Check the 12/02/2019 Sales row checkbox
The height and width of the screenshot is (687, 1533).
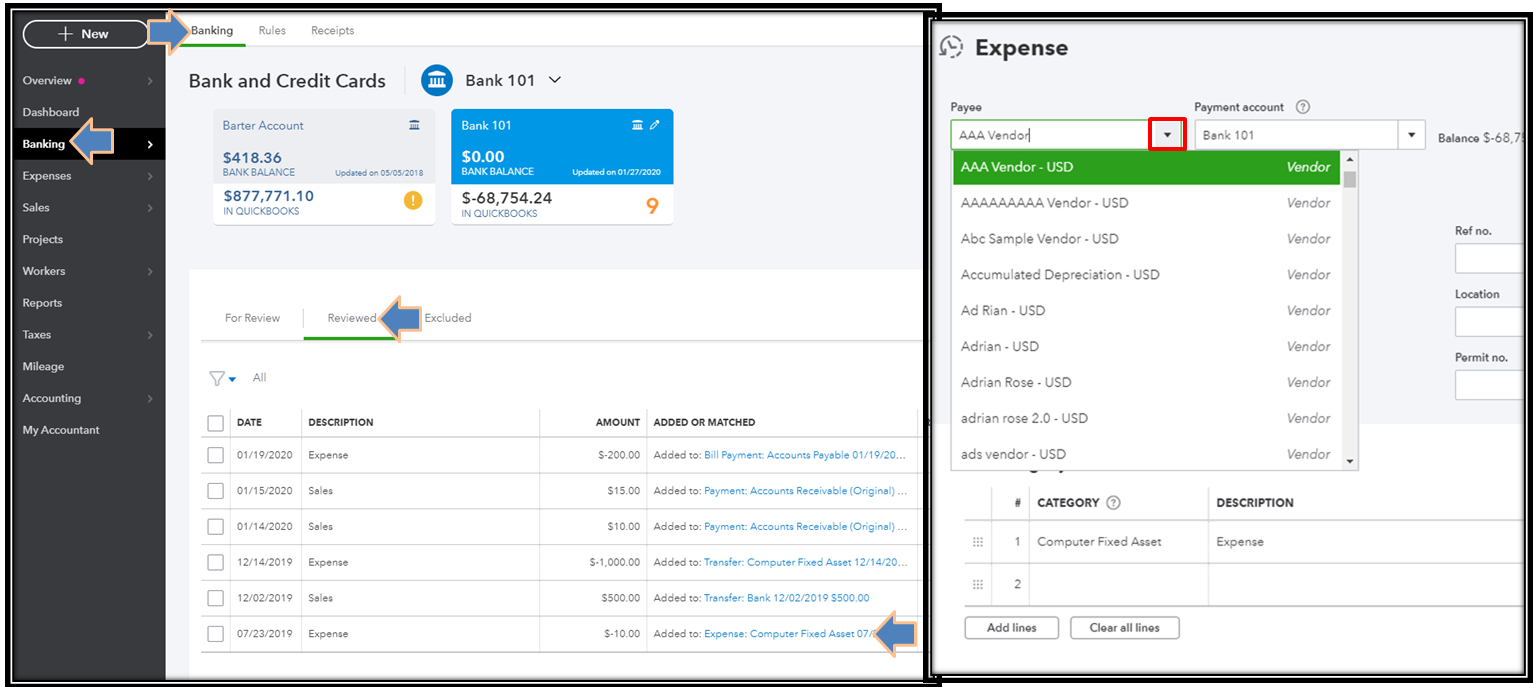(216, 598)
